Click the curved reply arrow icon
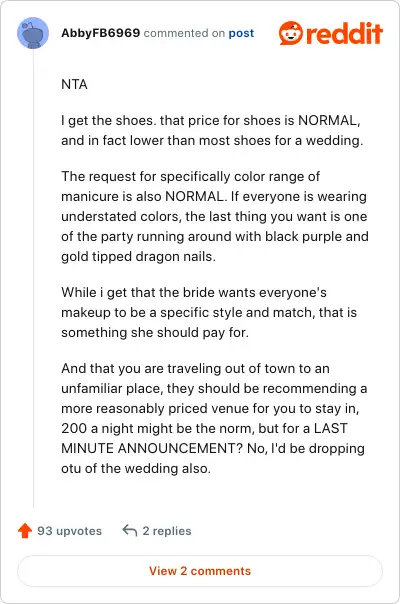 point(130,530)
